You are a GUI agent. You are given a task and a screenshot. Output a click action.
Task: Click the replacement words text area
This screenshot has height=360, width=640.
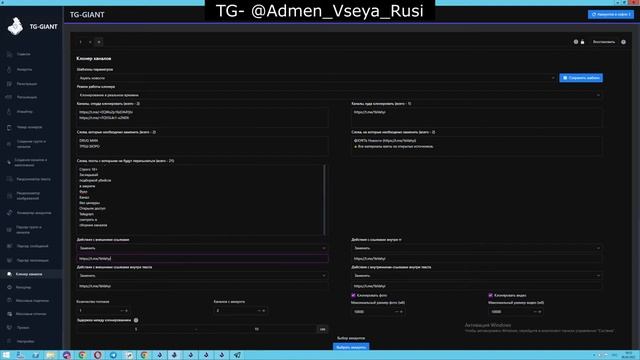point(476,146)
